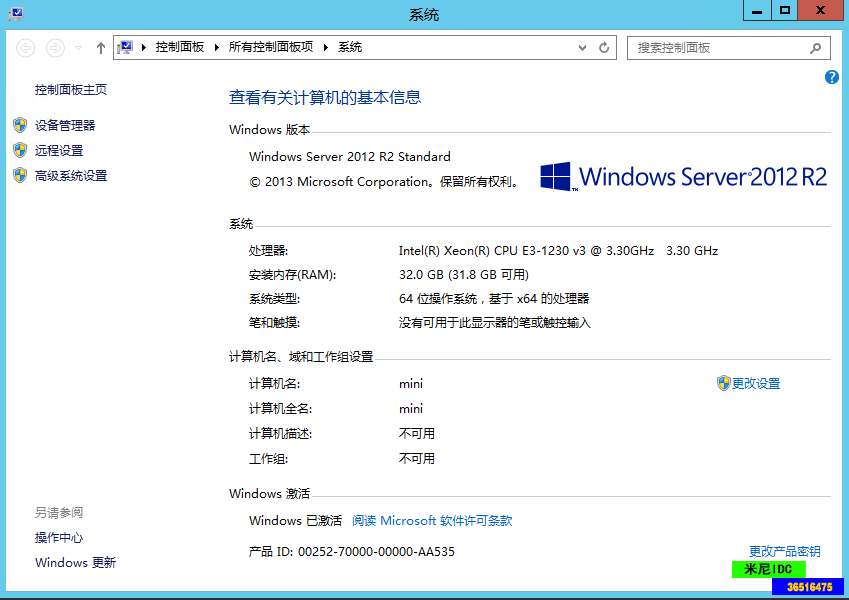The width and height of the screenshot is (849, 600).
Task: Click the Up one level arrow
Action: [x=101, y=48]
